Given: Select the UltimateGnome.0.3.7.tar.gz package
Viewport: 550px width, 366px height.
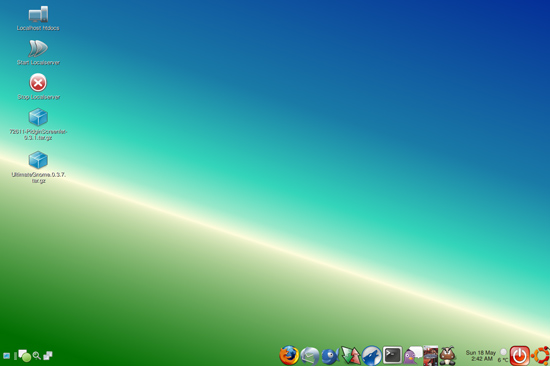Looking at the screenshot, I should point(38,167).
